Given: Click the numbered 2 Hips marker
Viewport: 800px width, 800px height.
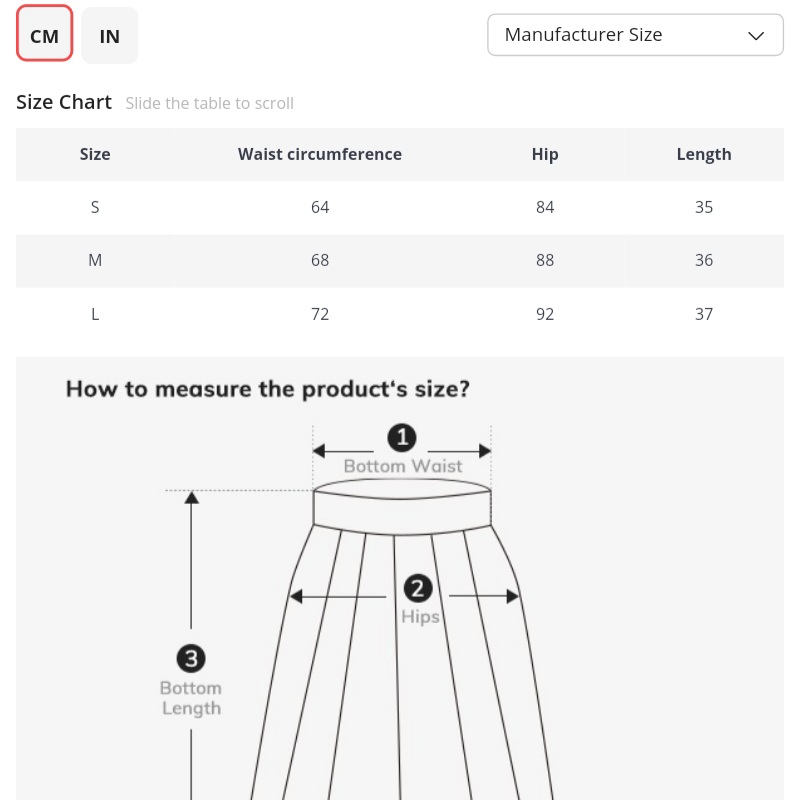Looking at the screenshot, I should [x=417, y=588].
